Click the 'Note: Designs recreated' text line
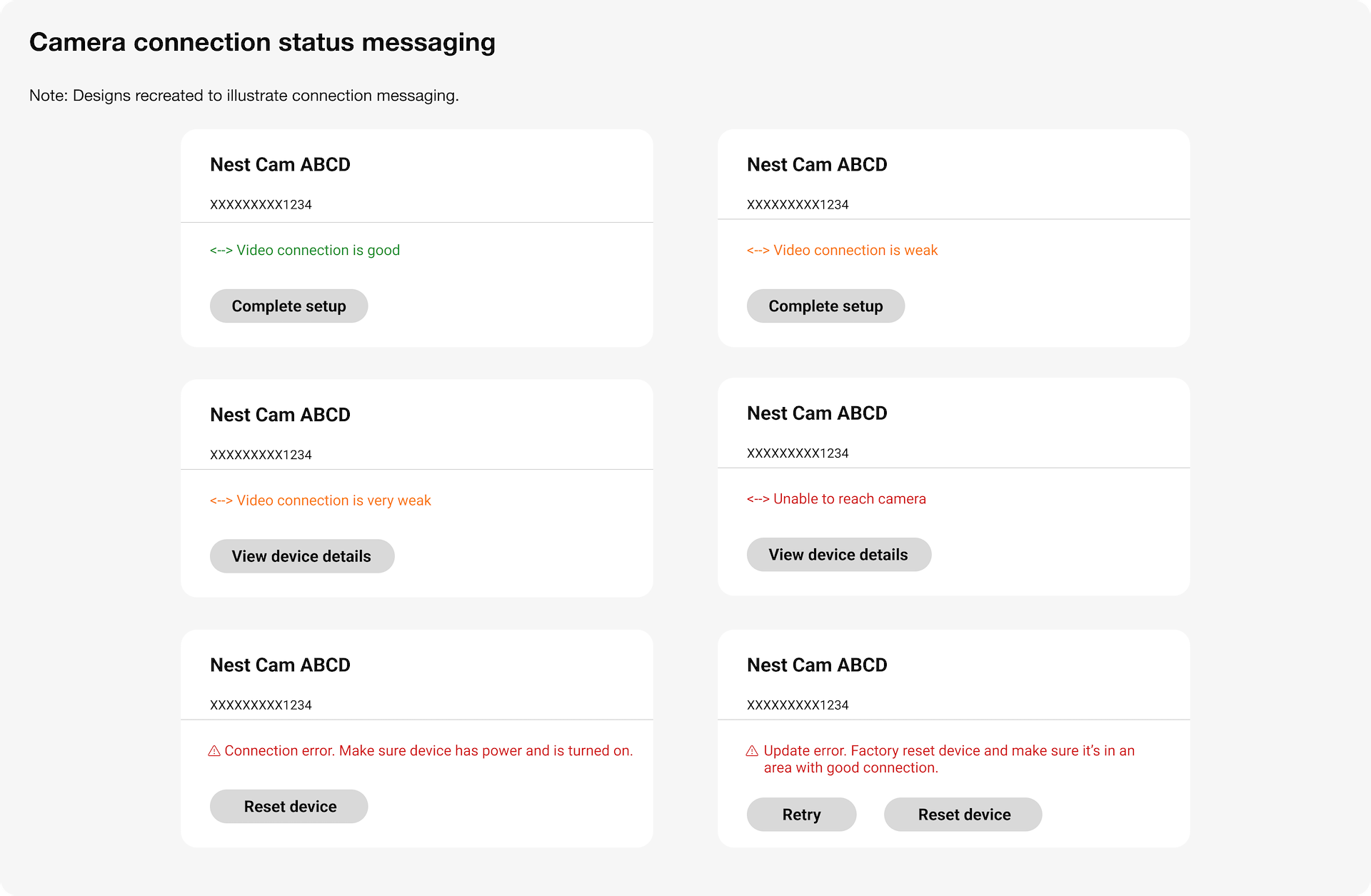Image resolution: width=1371 pixels, height=896 pixels. [x=243, y=96]
